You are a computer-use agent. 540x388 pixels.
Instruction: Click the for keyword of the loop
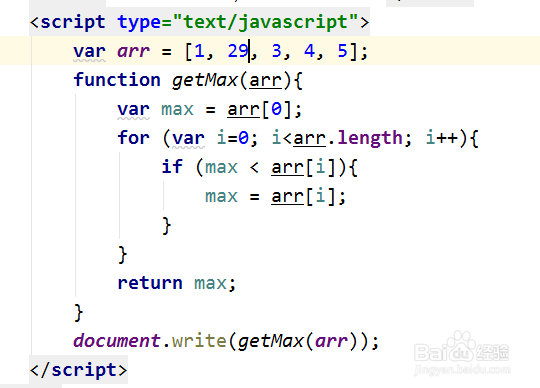pyautogui.click(x=133, y=138)
